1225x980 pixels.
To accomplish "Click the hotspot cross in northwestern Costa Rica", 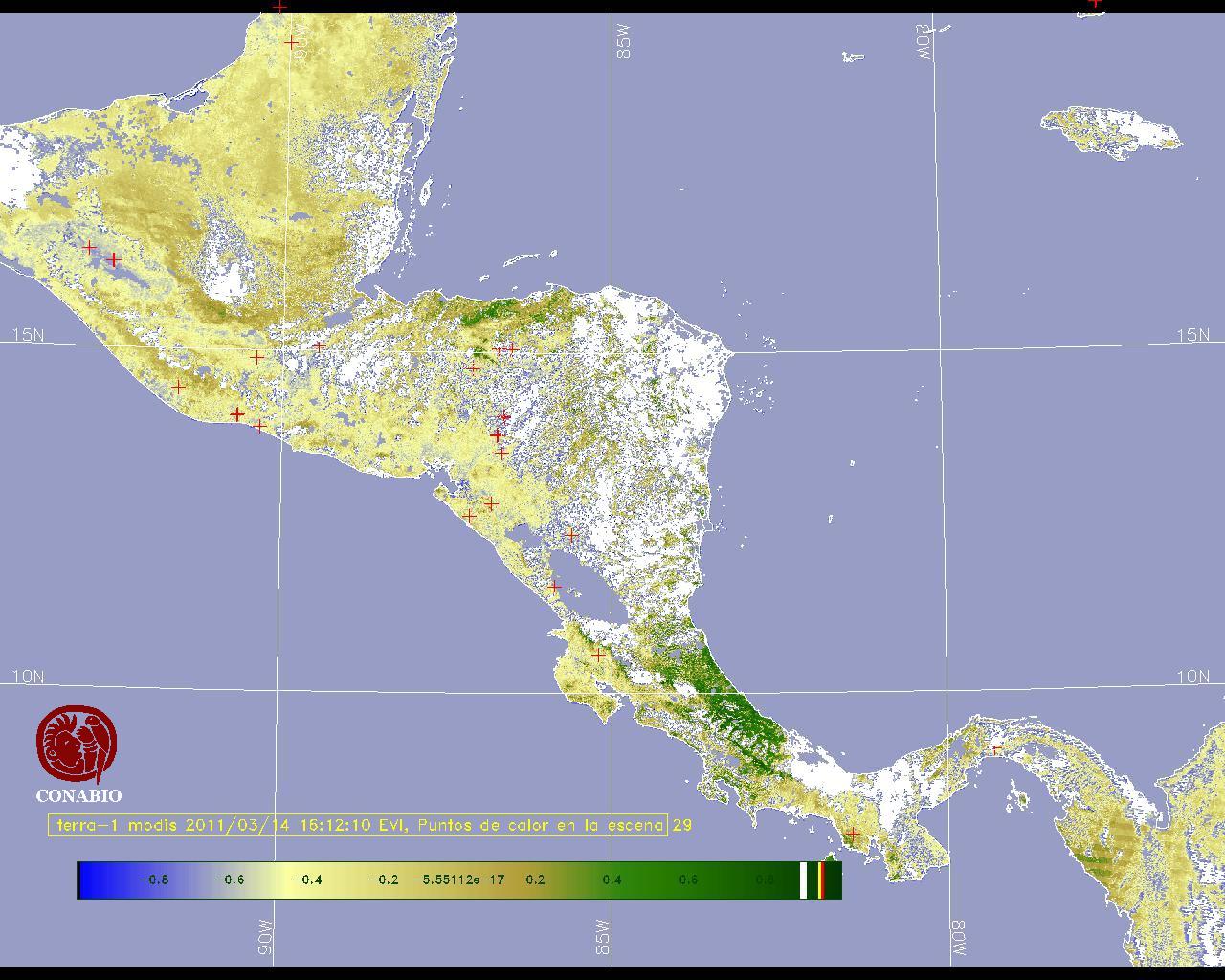I will point(598,656).
